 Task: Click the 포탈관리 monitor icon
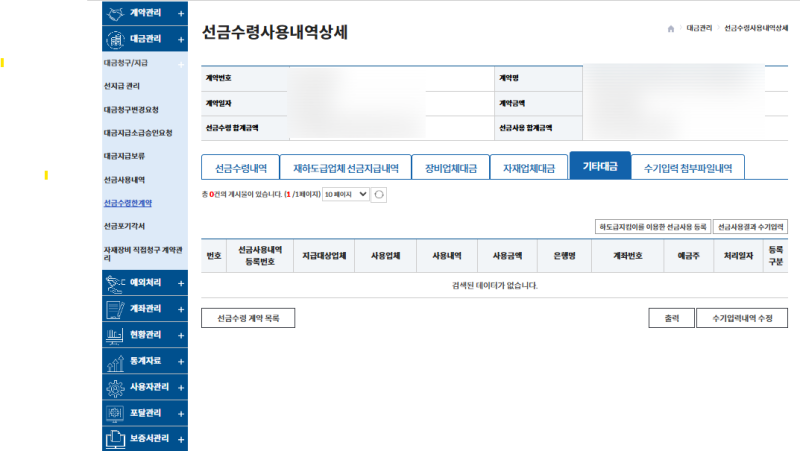tap(115, 414)
